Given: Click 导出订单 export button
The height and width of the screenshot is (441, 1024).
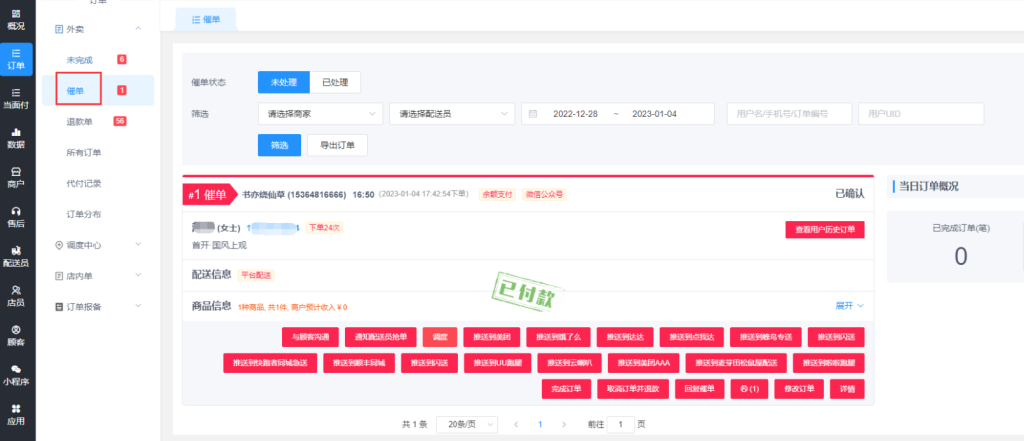Looking at the screenshot, I should (x=337, y=146).
